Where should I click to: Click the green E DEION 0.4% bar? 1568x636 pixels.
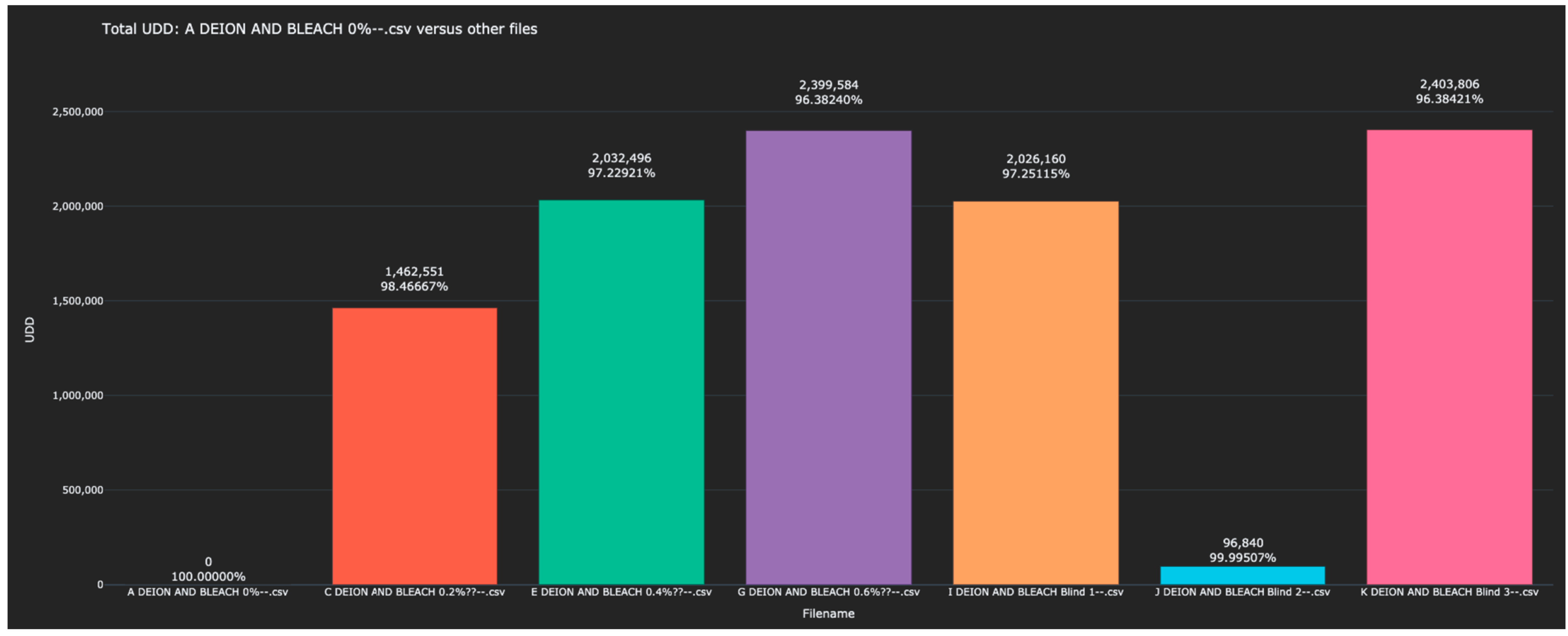[622, 392]
